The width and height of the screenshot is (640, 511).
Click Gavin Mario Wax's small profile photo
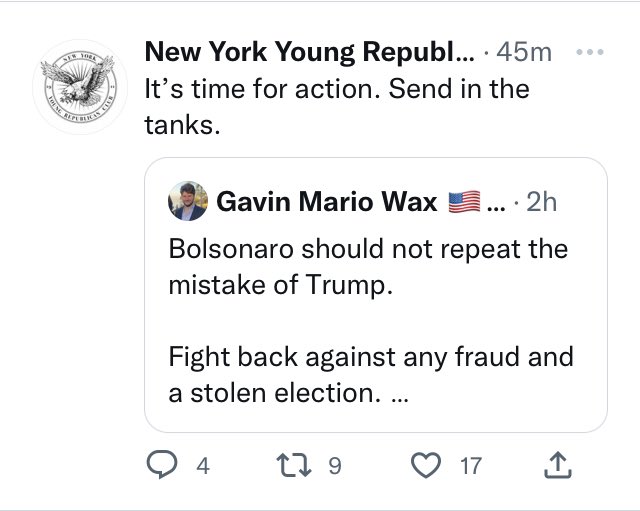pyautogui.click(x=190, y=203)
